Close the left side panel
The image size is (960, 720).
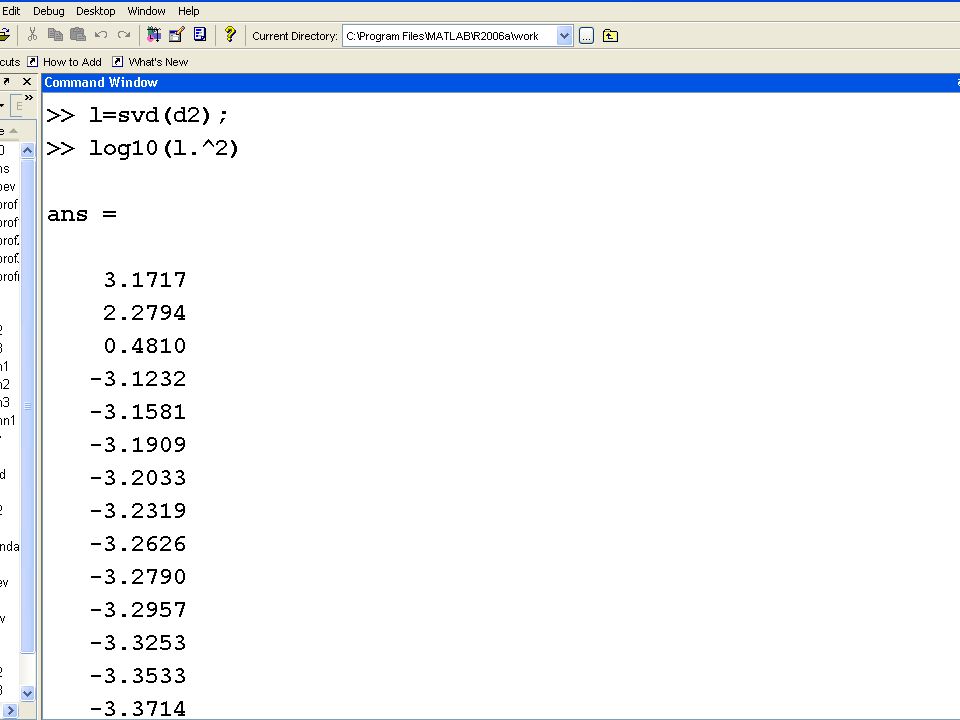click(x=27, y=81)
